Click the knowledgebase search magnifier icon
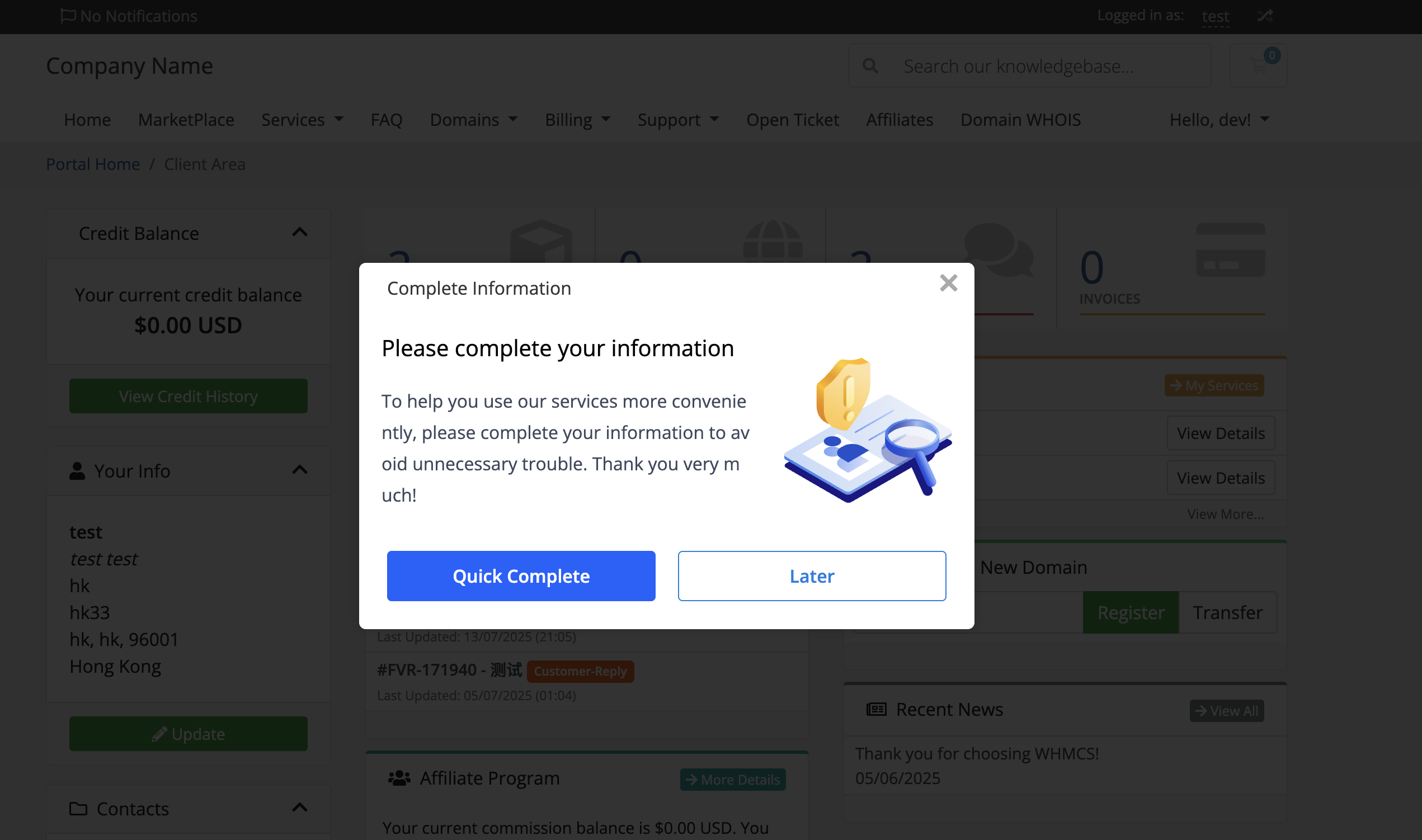Image resolution: width=1422 pixels, height=840 pixels. 870,66
